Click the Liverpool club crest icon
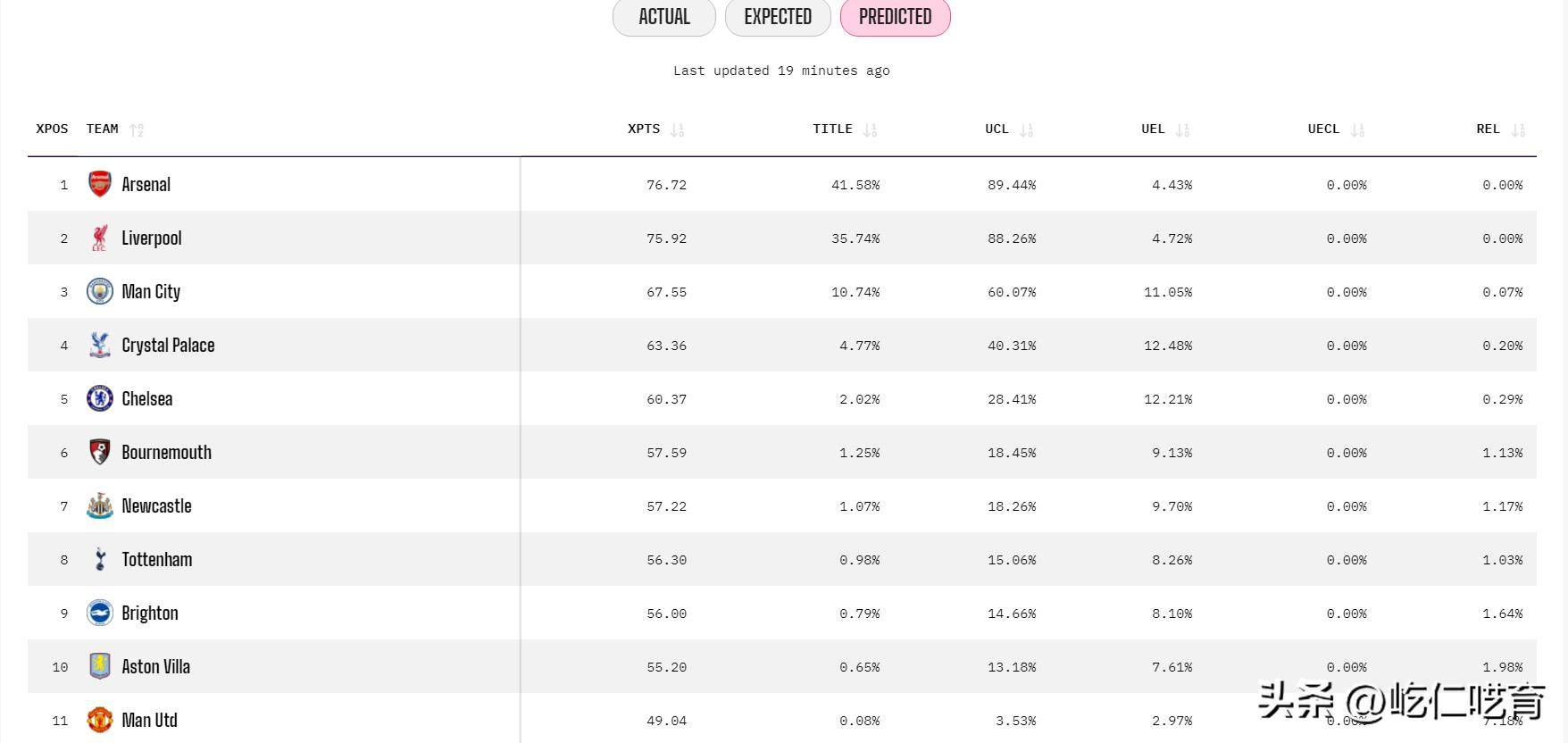Screen dimensions: 1568x743 [99, 238]
